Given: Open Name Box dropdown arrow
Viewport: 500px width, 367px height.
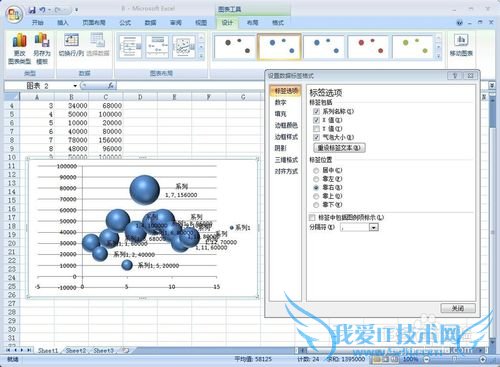Looking at the screenshot, I should (x=75, y=86).
